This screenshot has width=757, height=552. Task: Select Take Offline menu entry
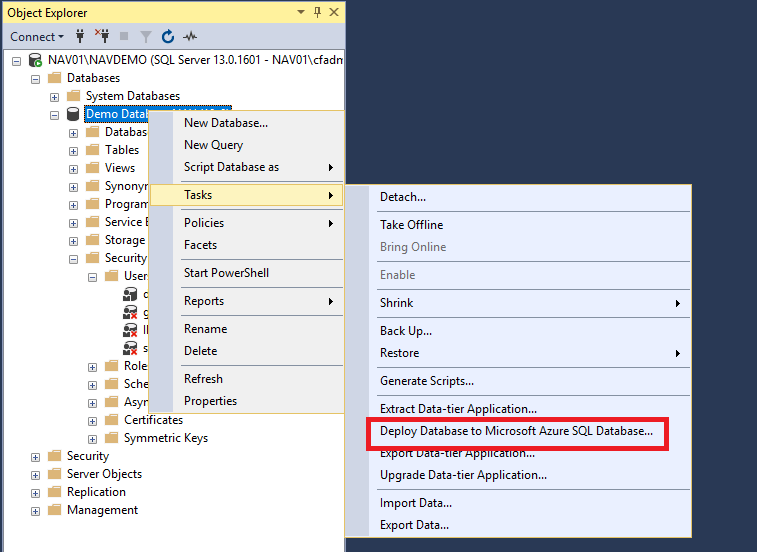pyautogui.click(x=411, y=225)
